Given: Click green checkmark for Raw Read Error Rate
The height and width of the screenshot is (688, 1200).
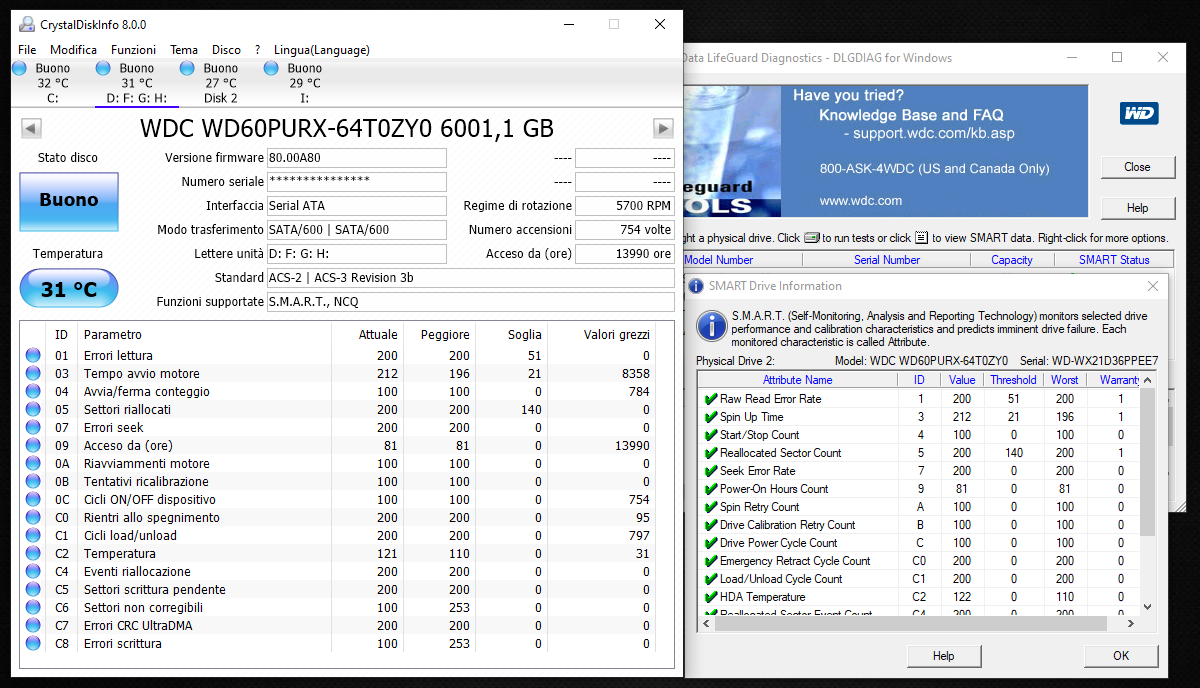Looking at the screenshot, I should [711, 398].
